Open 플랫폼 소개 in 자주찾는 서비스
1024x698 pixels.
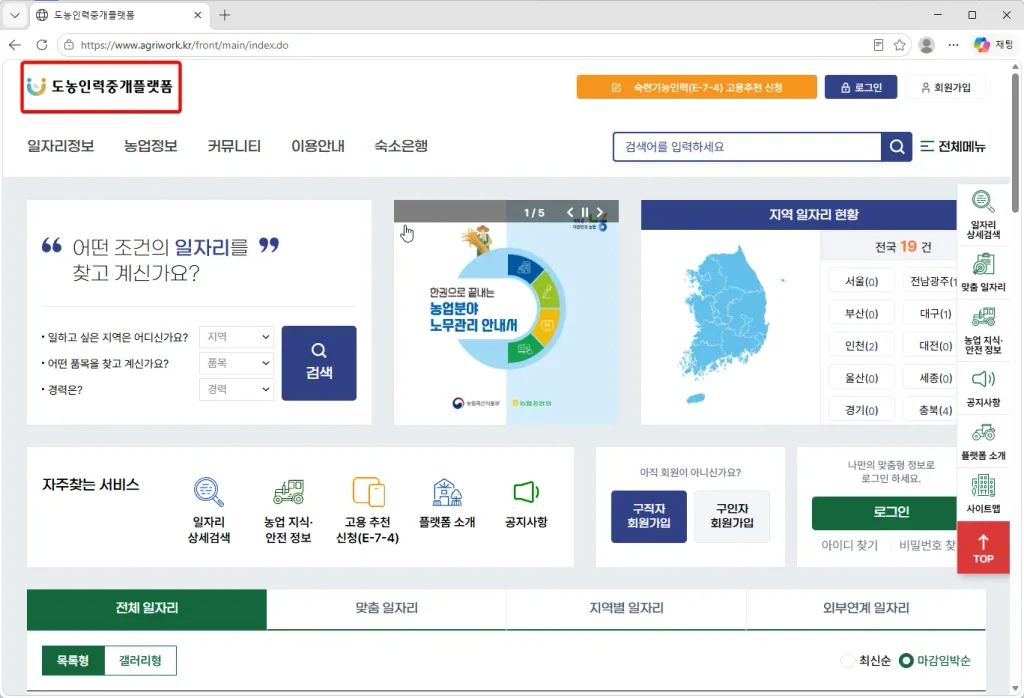[447, 503]
